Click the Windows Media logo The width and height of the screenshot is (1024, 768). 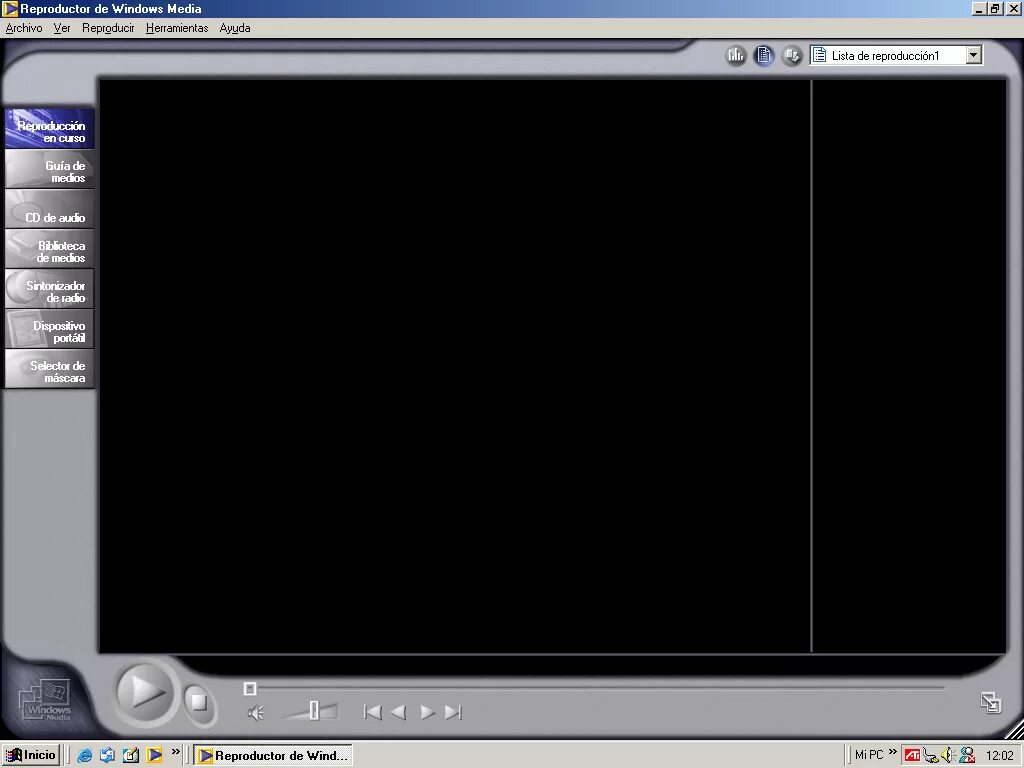pyautogui.click(x=46, y=701)
